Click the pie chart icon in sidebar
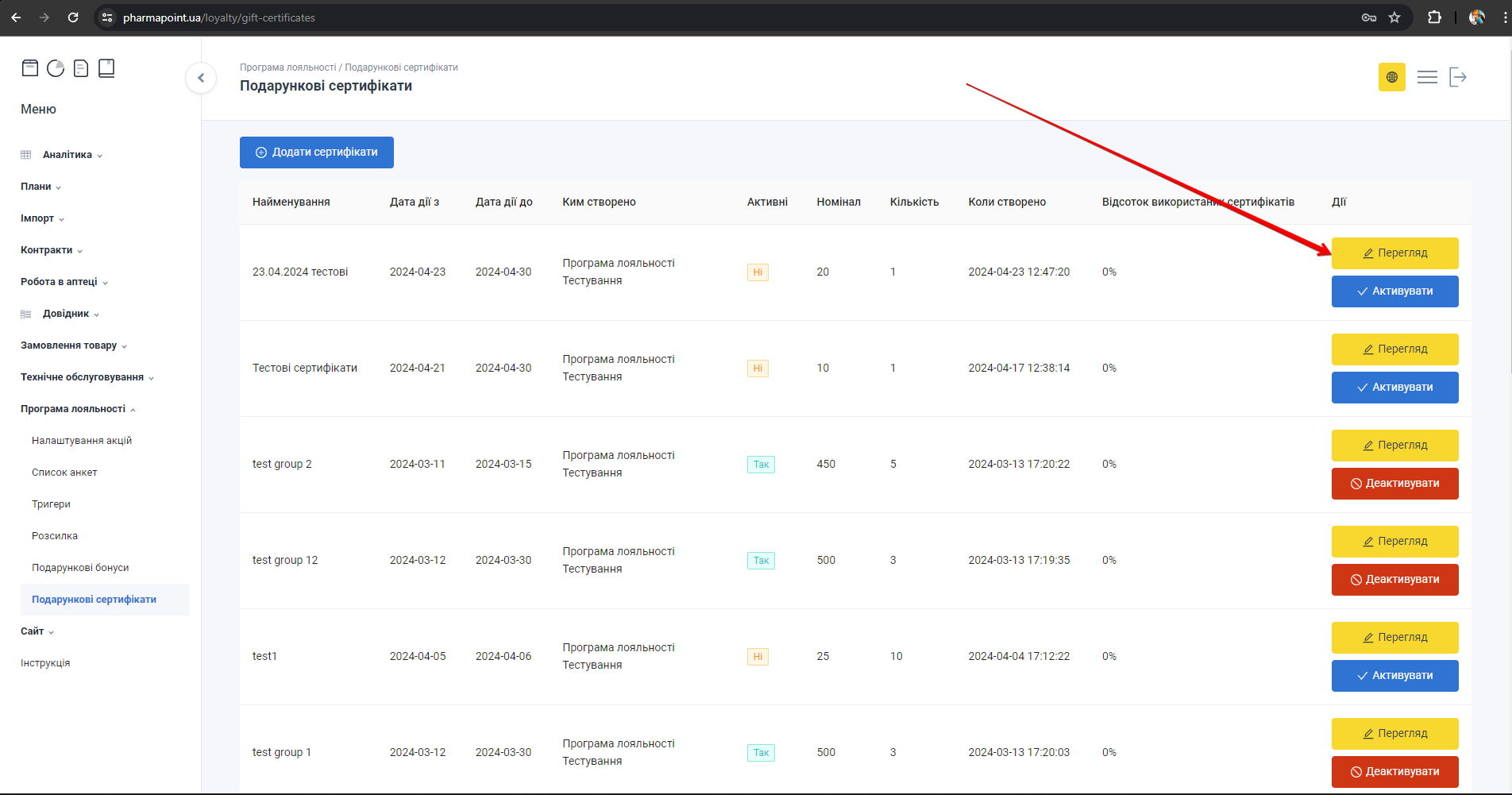 (56, 68)
